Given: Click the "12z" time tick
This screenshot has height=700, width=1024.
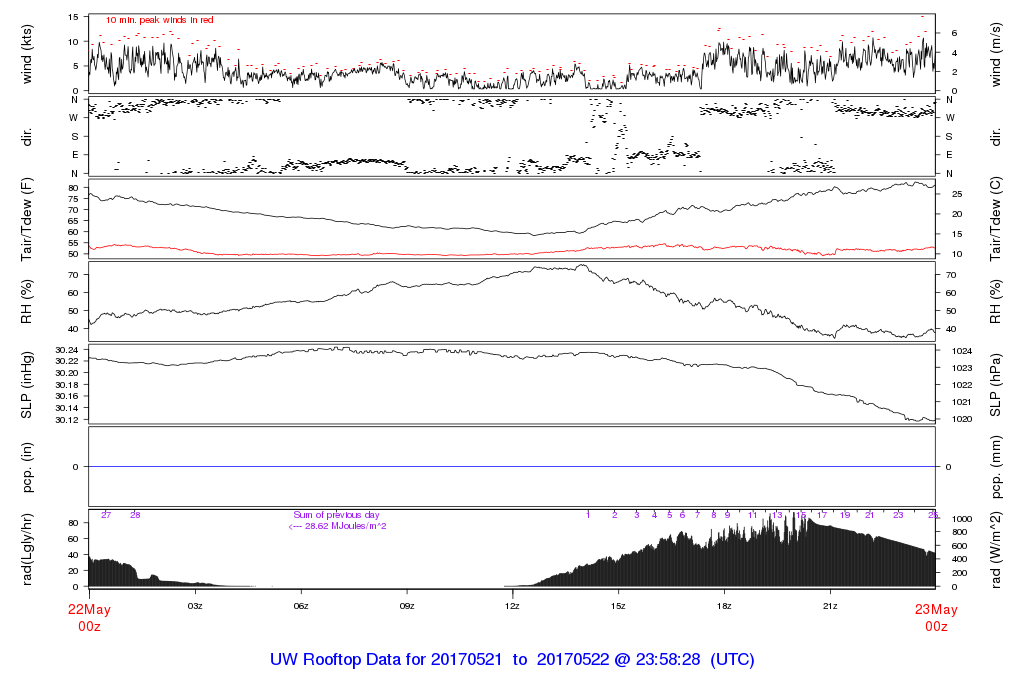Looking at the screenshot, I should [513, 606].
